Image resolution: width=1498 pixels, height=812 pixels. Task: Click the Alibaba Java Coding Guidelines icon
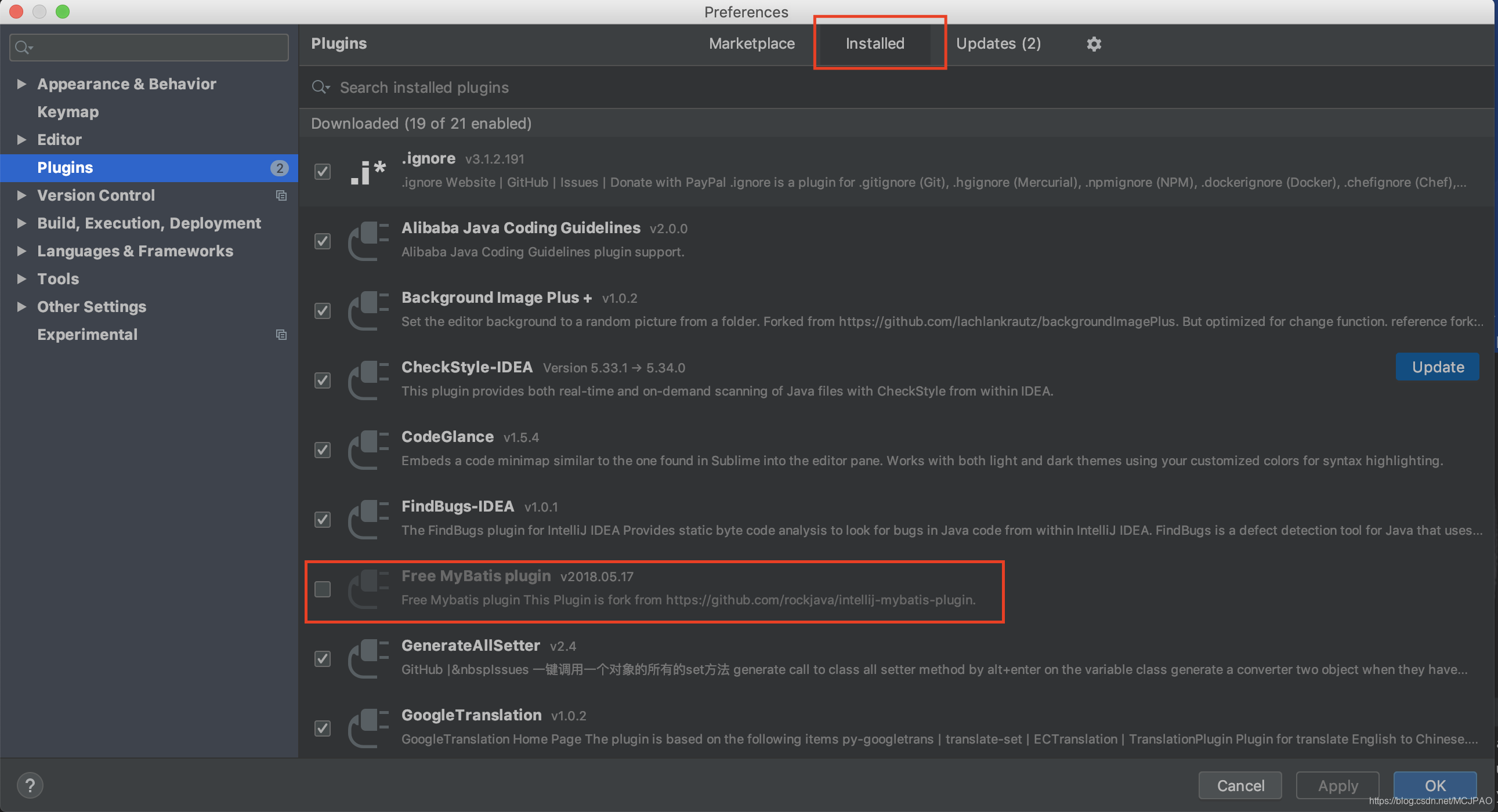pyautogui.click(x=369, y=239)
